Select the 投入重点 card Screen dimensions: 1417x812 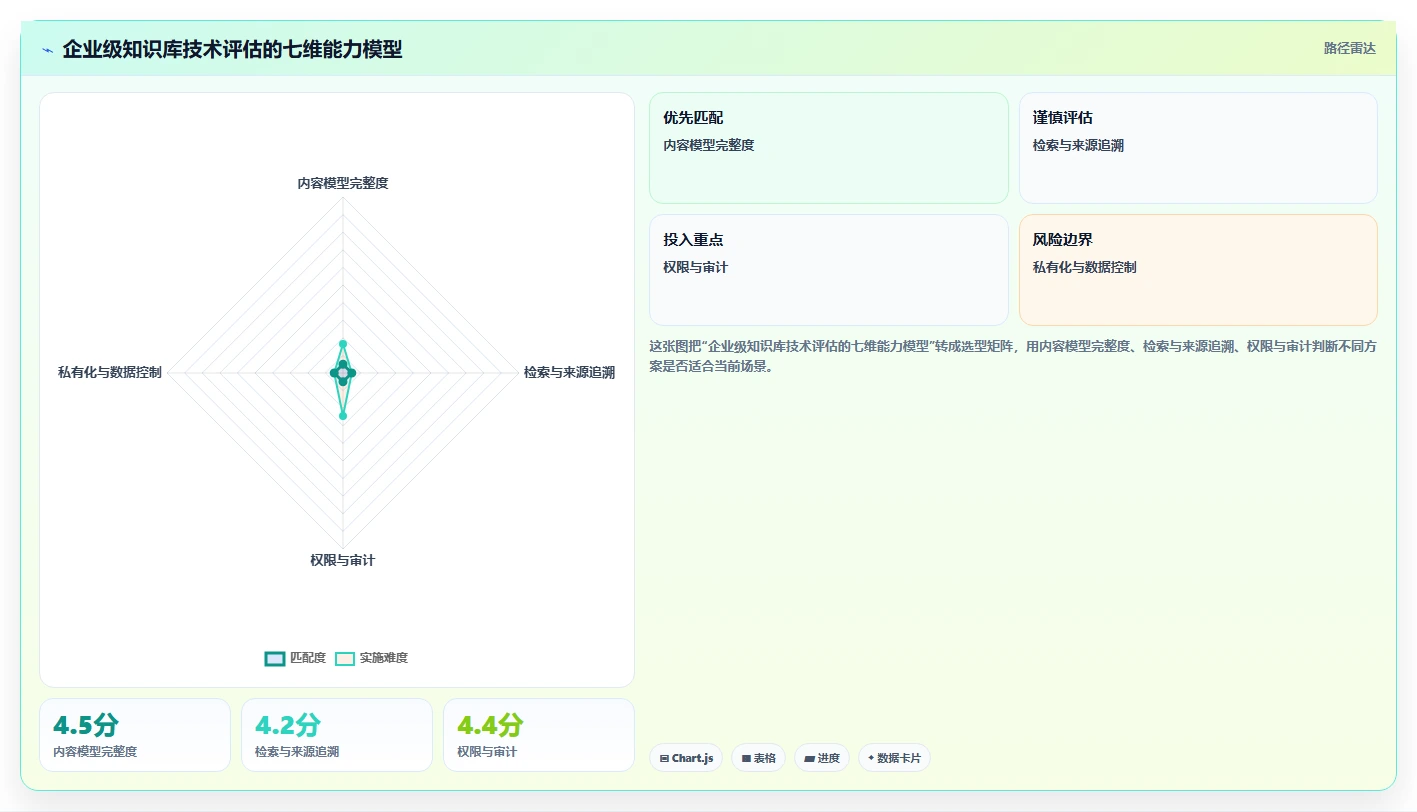coord(829,270)
